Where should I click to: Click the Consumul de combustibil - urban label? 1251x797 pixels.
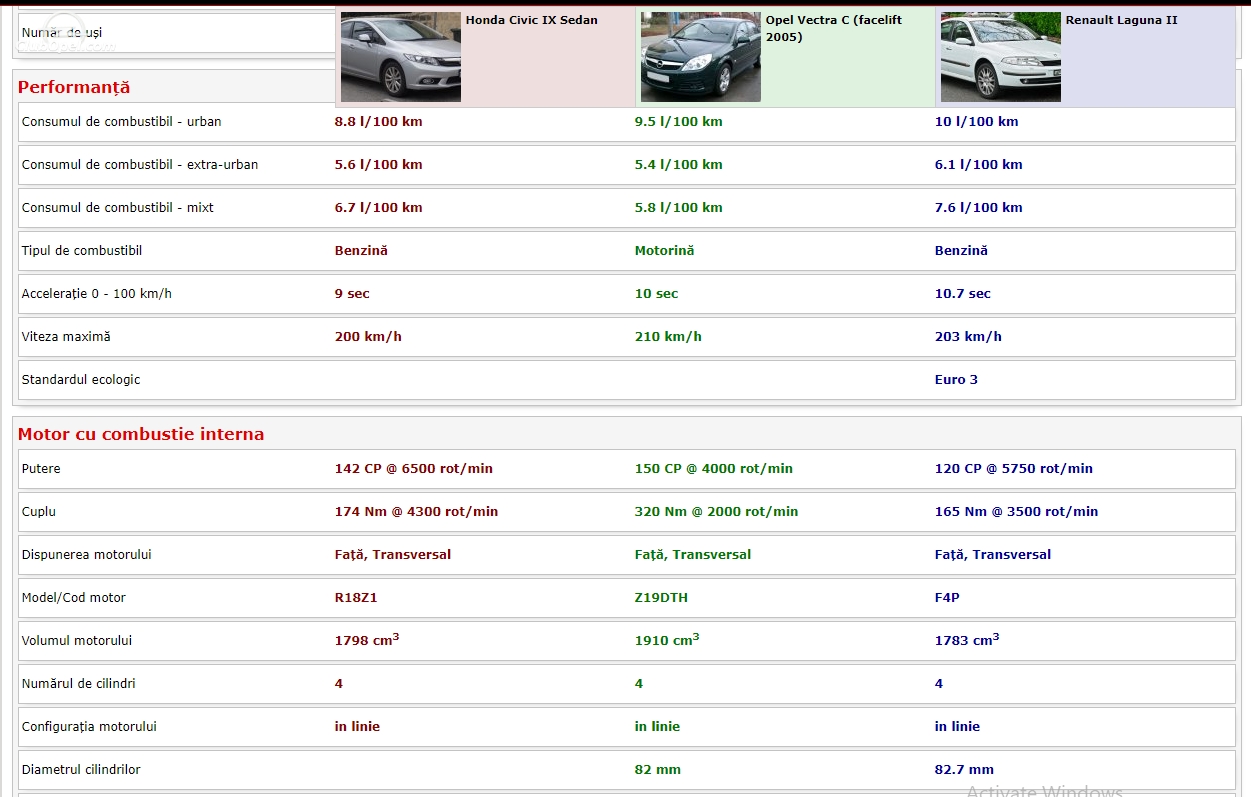[122, 122]
